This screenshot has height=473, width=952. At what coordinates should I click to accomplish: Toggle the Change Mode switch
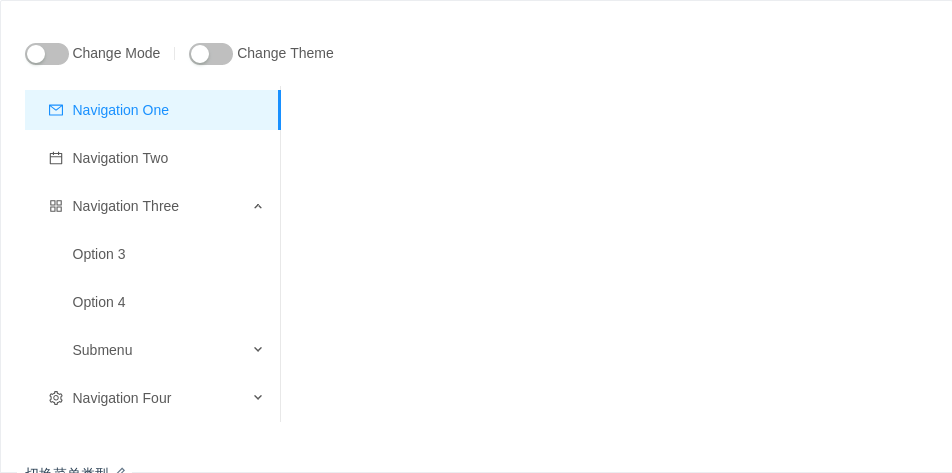coord(47,53)
